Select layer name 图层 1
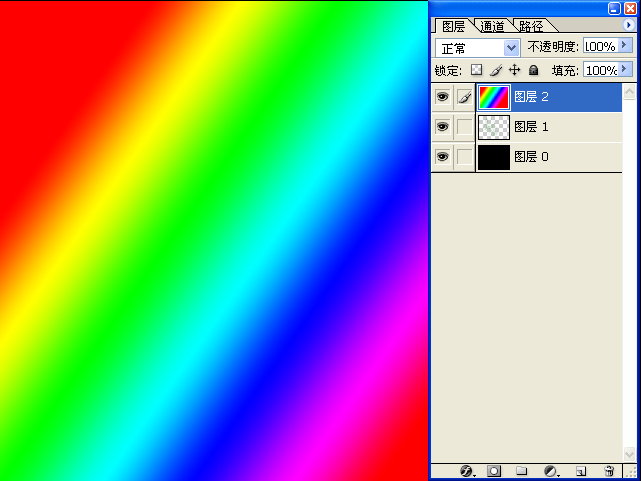This screenshot has width=641, height=481. [x=531, y=127]
